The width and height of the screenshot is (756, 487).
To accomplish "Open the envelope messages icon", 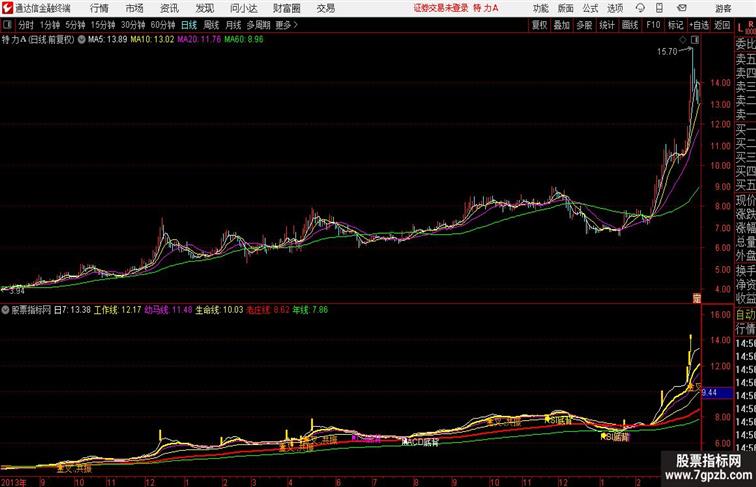I will (682, 8).
